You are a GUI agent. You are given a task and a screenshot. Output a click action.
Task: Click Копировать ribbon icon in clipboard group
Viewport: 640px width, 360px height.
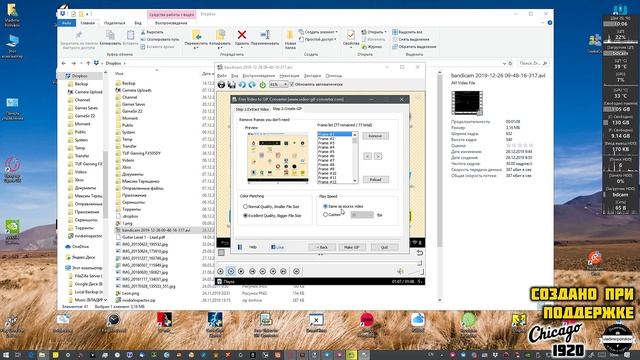[110, 38]
